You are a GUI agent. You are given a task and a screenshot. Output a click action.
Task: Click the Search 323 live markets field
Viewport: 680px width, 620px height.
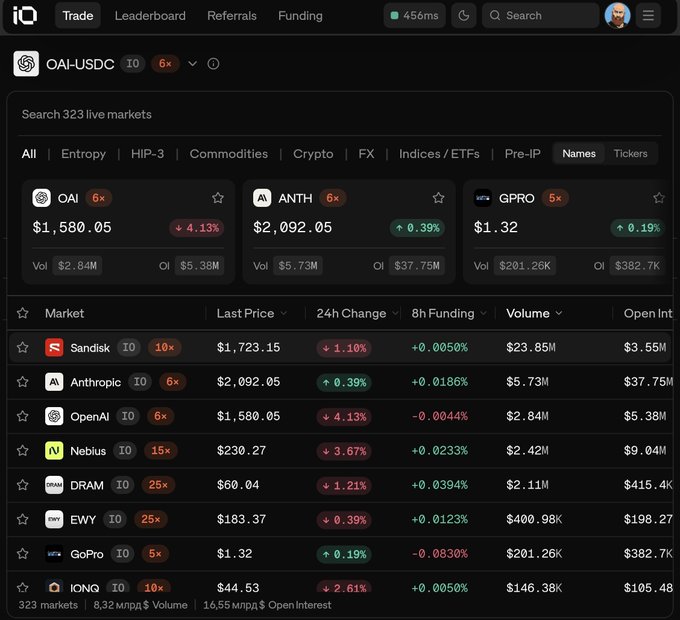point(340,114)
